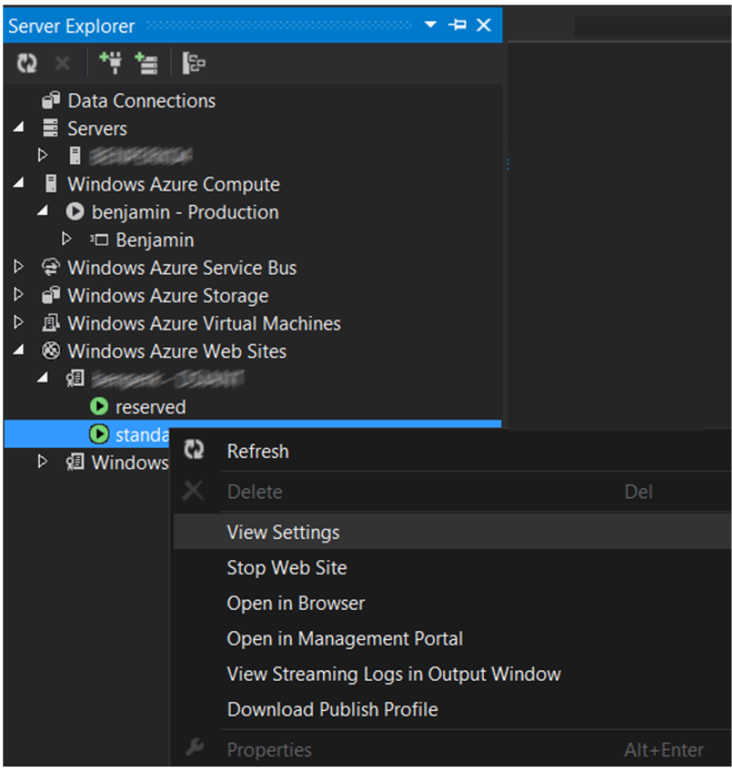Select the Servers tree label
The height and width of the screenshot is (768, 732).
tap(97, 129)
